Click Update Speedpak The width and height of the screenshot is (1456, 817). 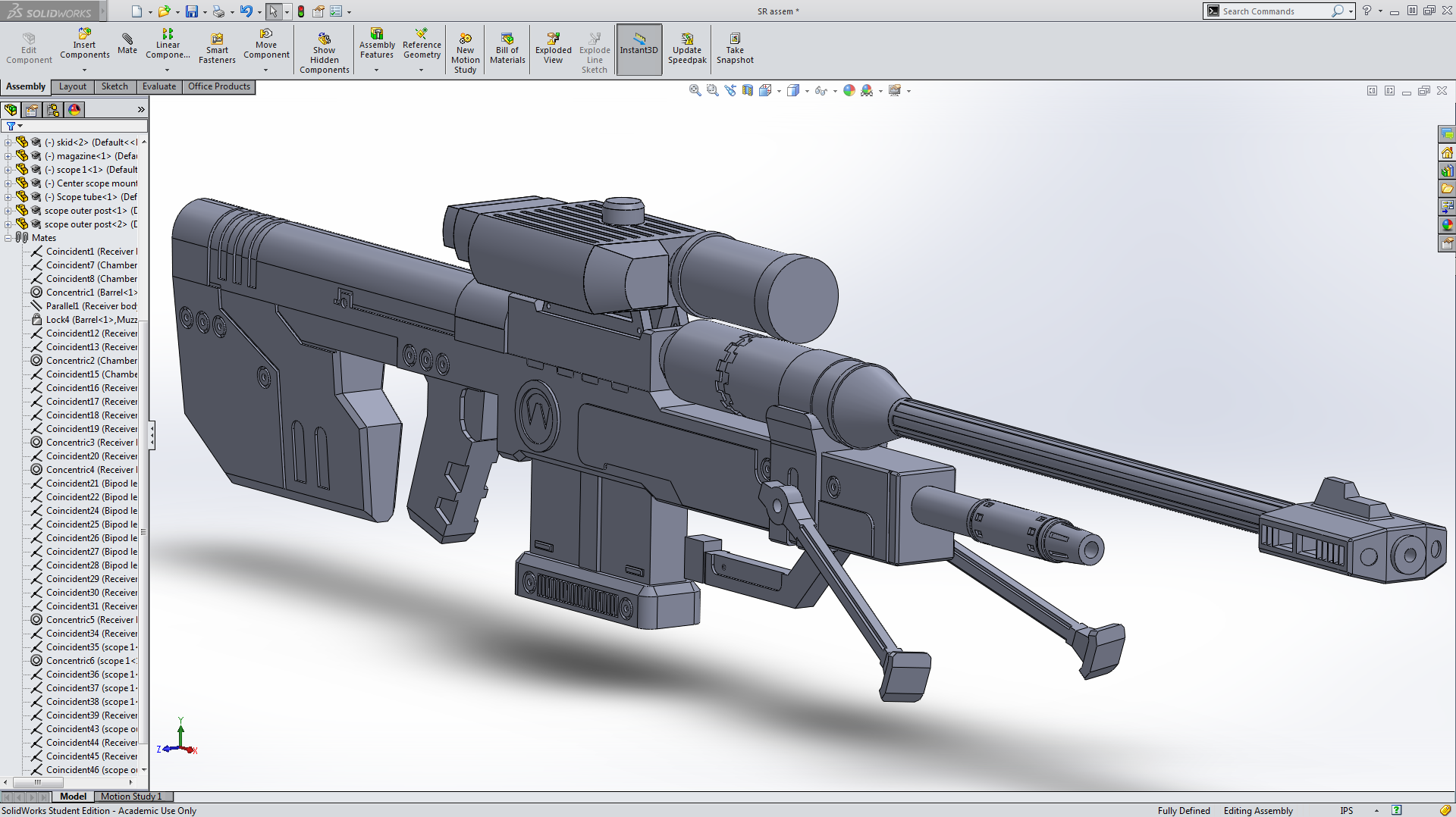pyautogui.click(x=687, y=49)
